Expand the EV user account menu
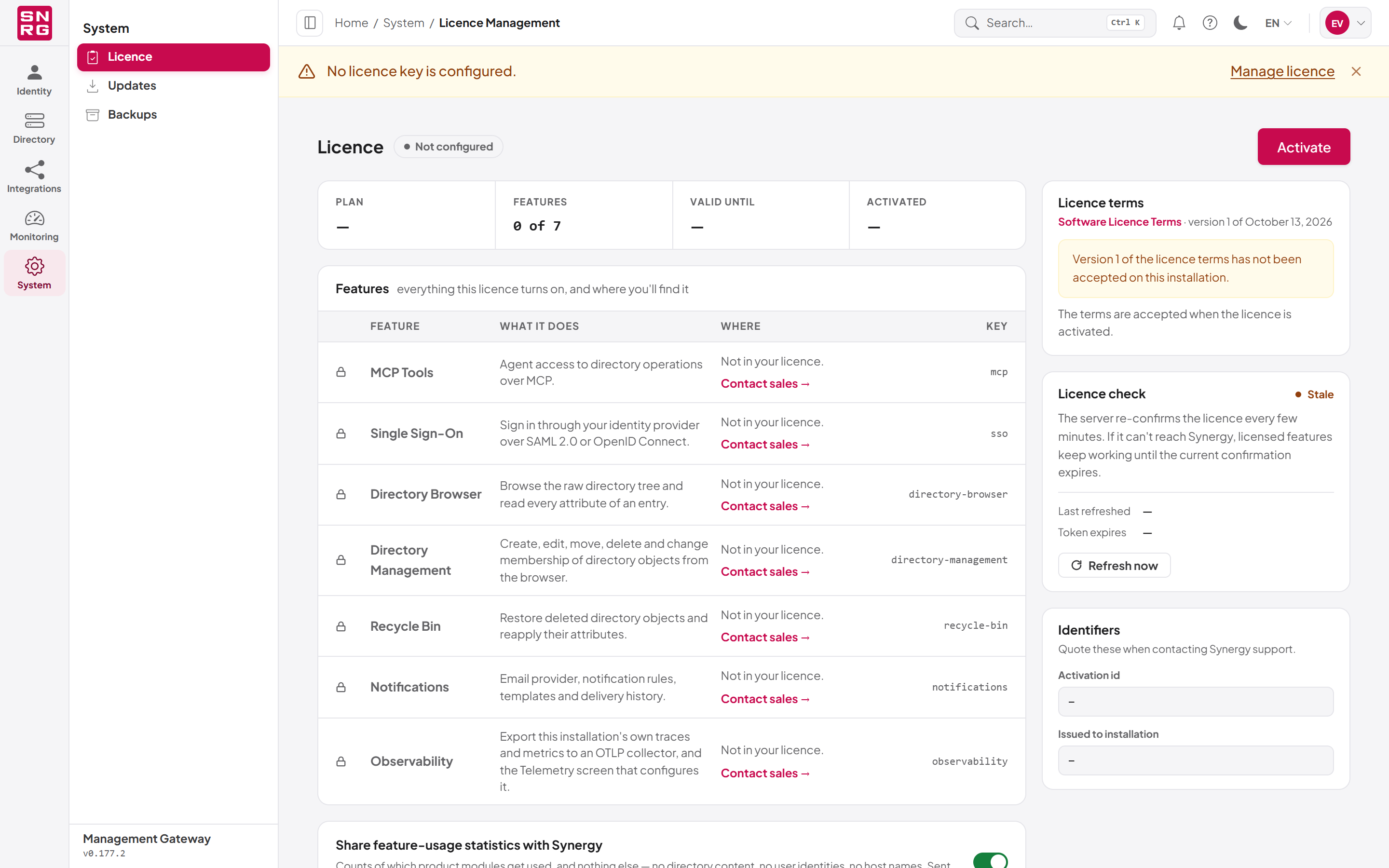Viewport: 1389px width, 868px height. coord(1346,23)
